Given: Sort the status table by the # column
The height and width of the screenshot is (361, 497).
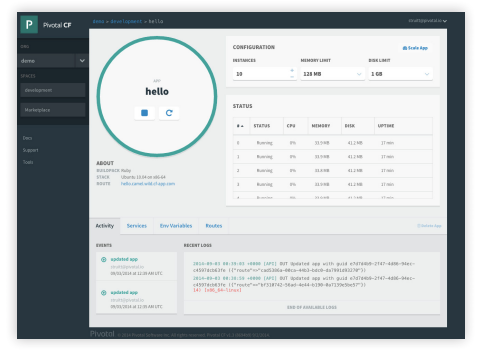Looking at the screenshot, I should 240,126.
